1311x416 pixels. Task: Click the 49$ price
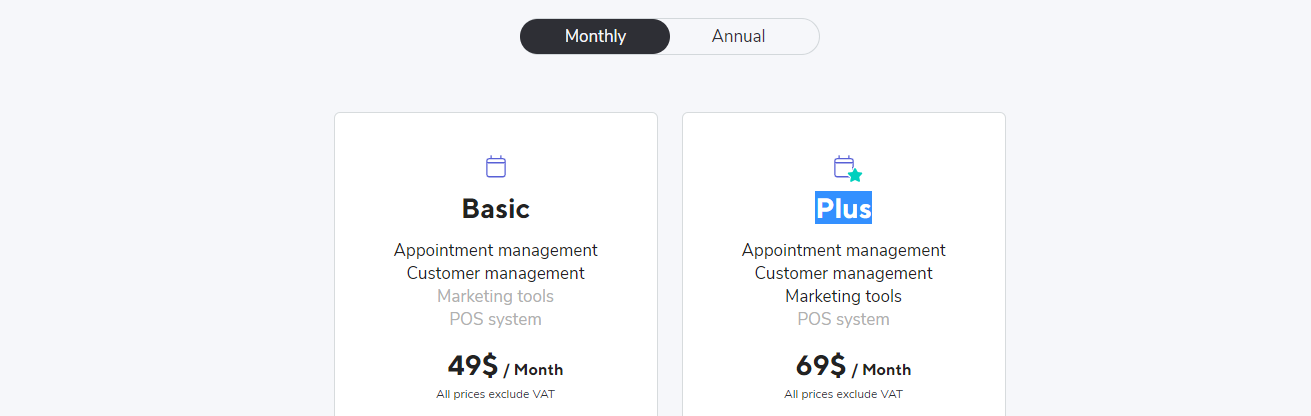(x=472, y=366)
